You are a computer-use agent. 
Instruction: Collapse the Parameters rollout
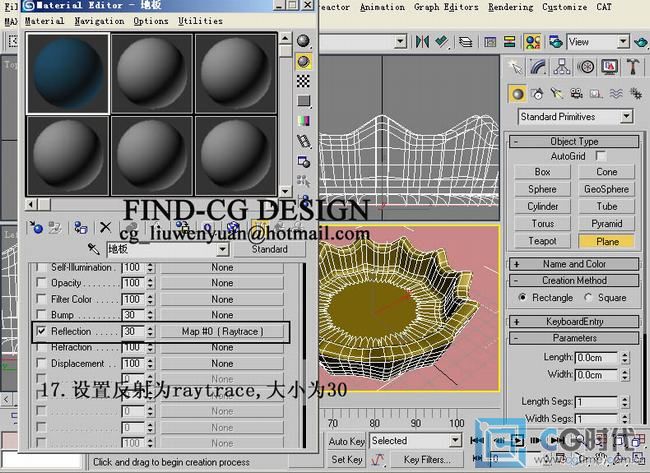coord(574,338)
